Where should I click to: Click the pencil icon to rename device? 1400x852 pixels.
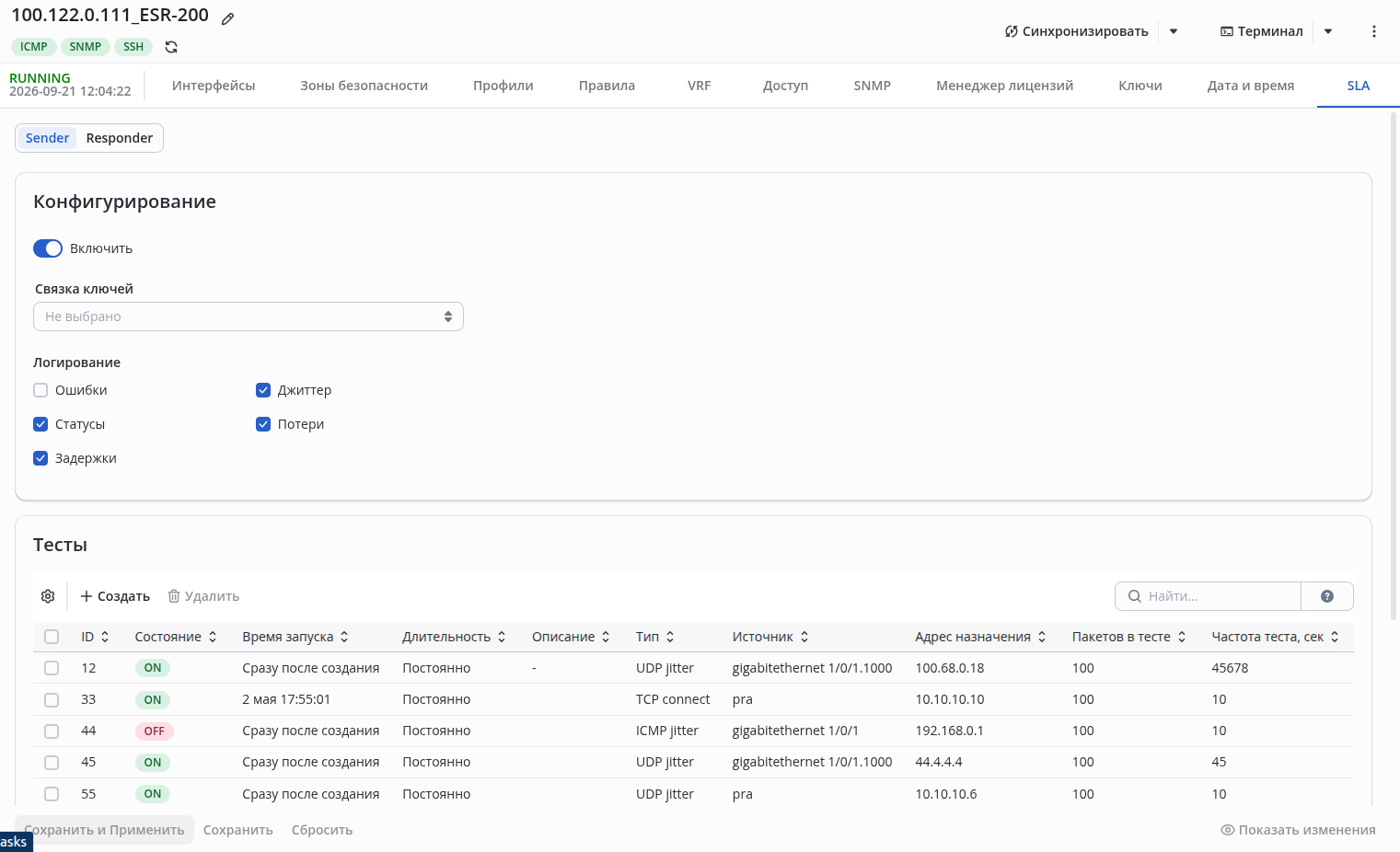tap(227, 18)
